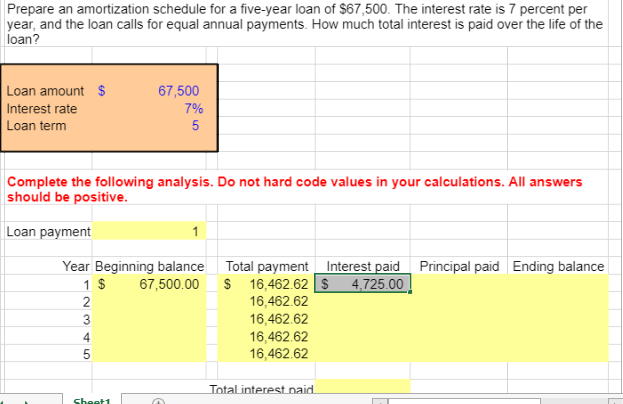Image resolution: width=623 pixels, height=404 pixels.
Task: Select year 1 beginning balance 67,500.00
Action: tap(149, 284)
